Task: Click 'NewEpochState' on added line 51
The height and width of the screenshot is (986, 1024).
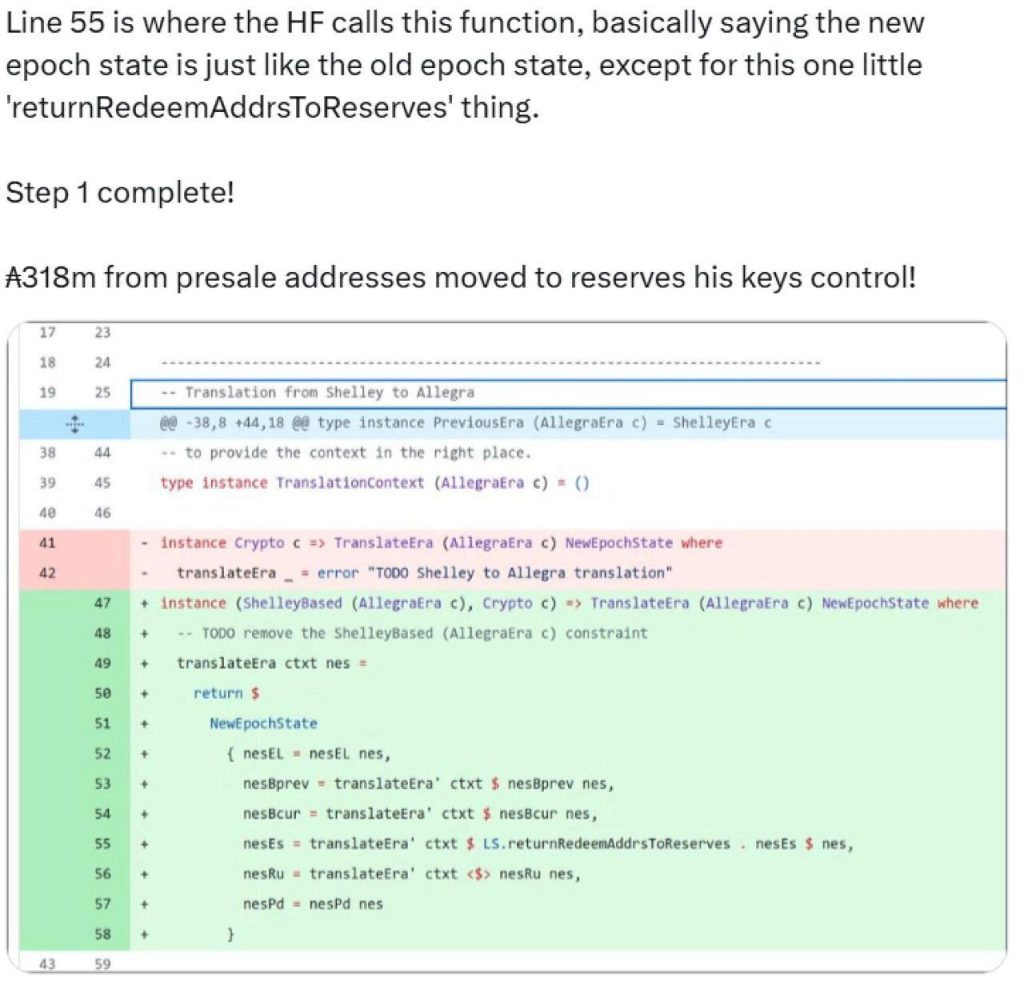Action: tap(263, 723)
